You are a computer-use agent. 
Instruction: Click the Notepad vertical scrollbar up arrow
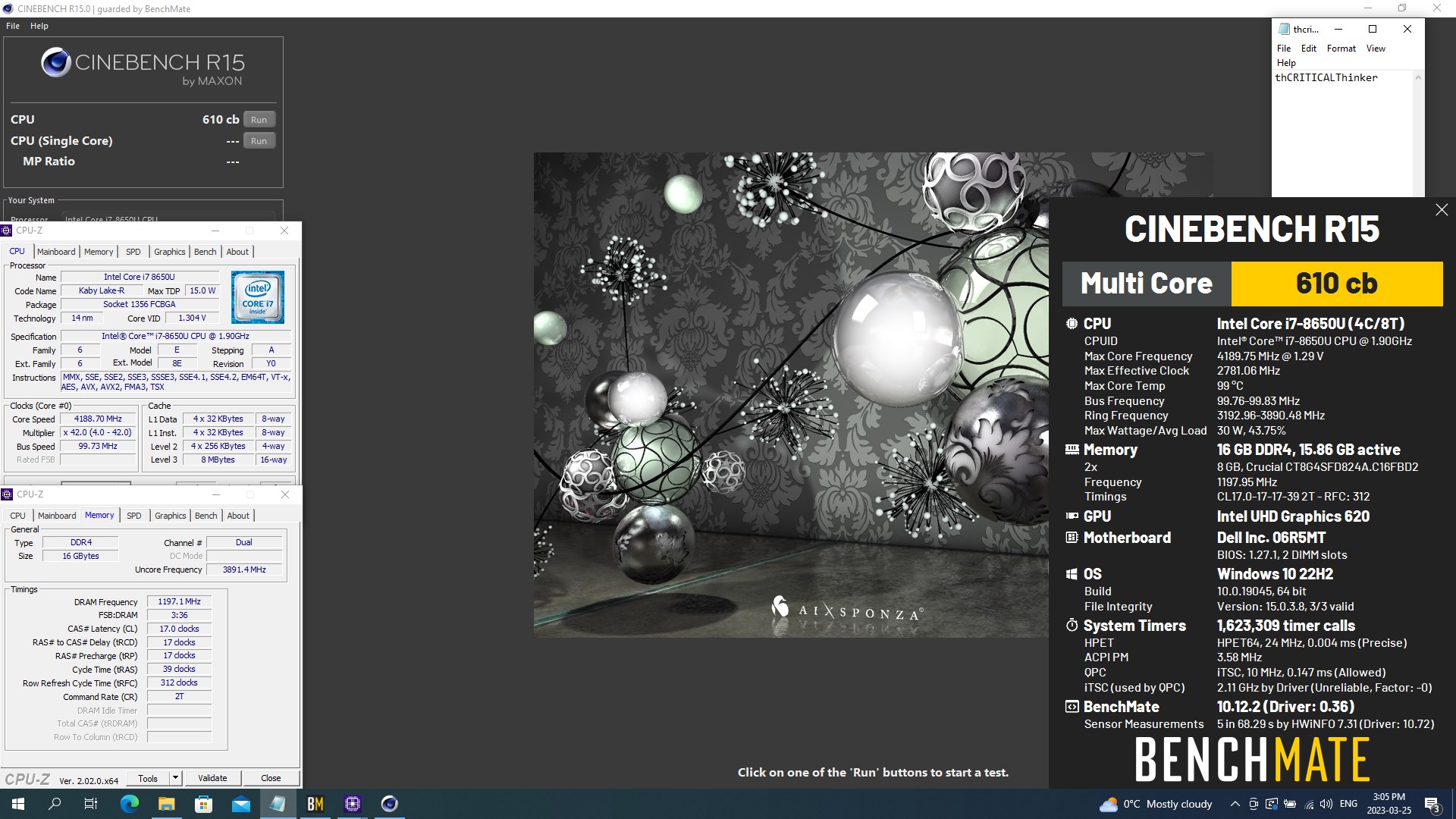(x=1418, y=77)
